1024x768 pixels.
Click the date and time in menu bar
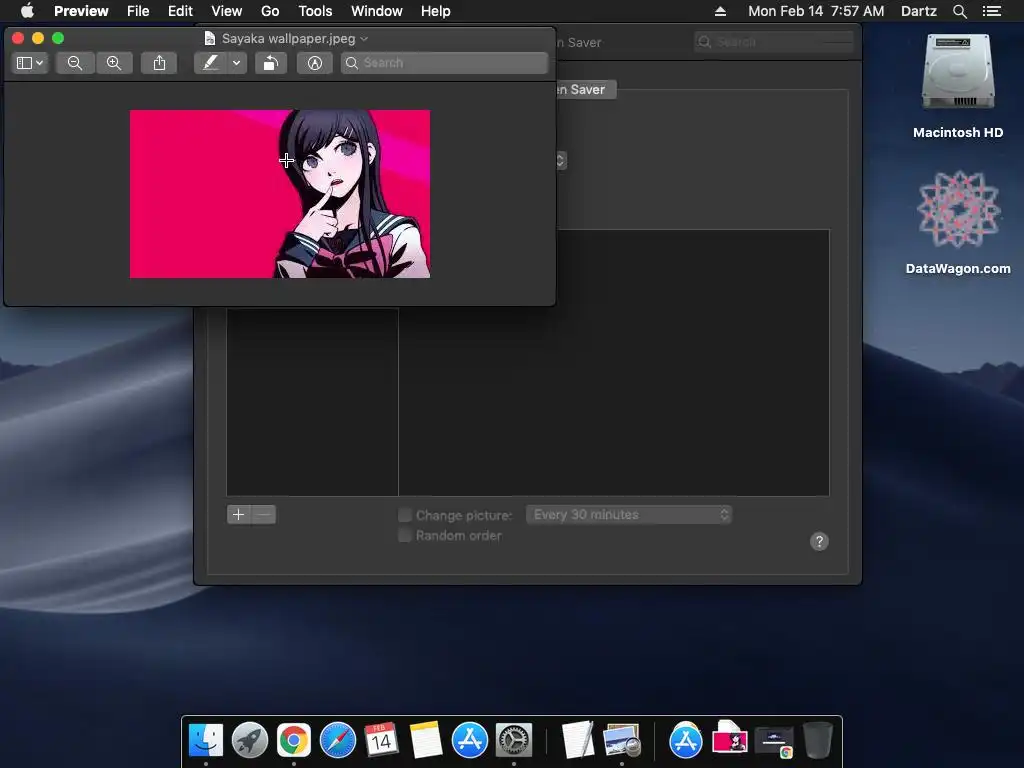click(816, 11)
